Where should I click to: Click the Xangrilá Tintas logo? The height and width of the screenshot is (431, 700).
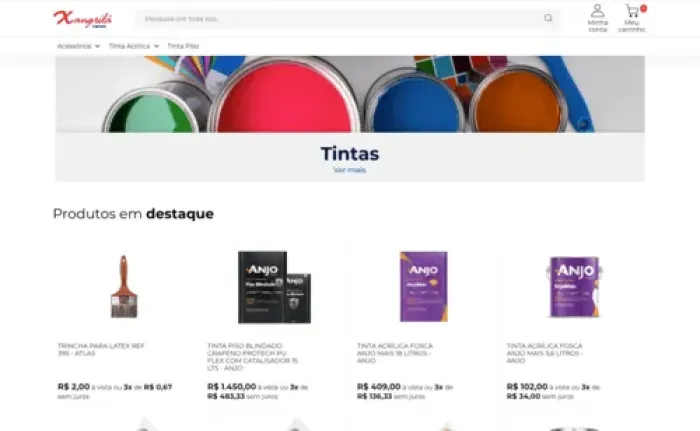83,19
